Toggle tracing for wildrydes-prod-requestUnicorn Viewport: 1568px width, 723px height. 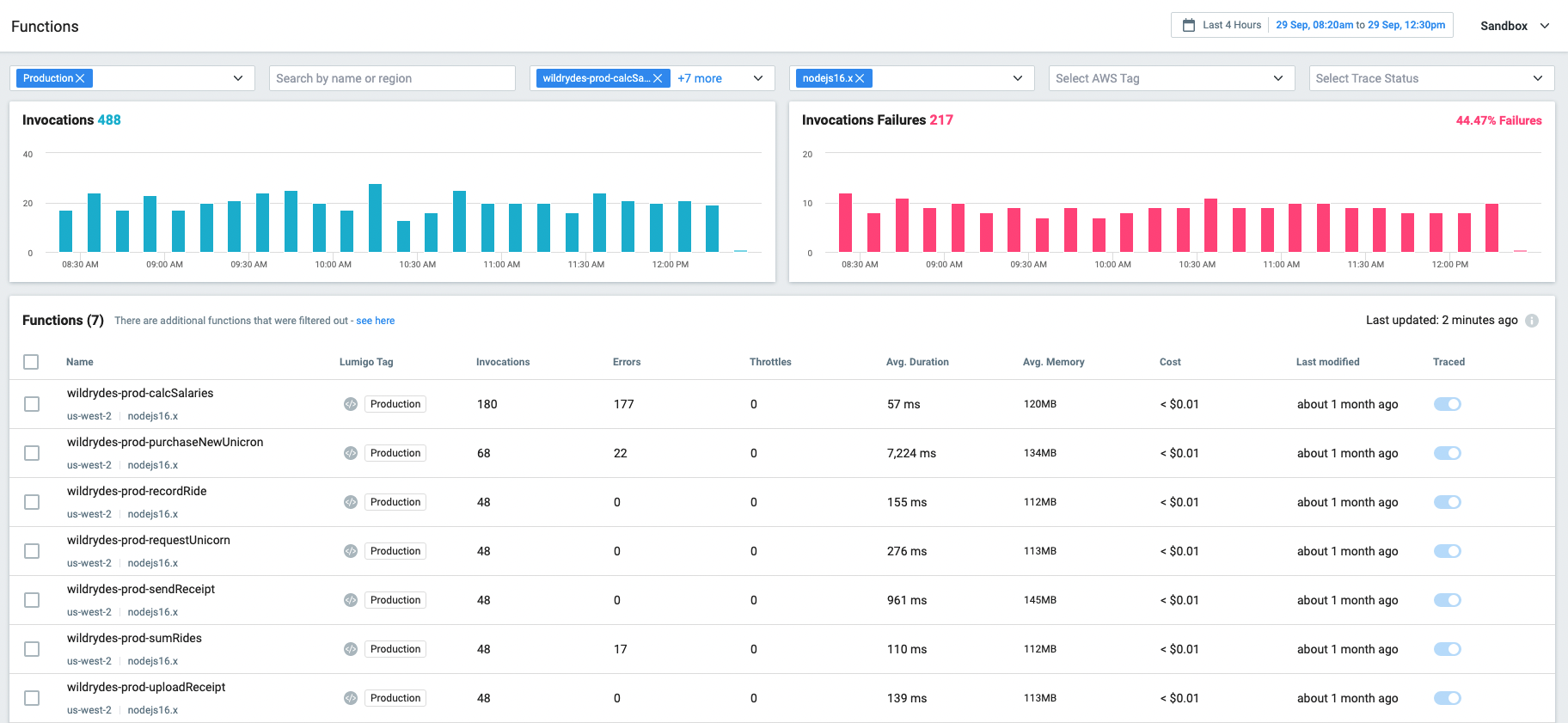[x=1448, y=551]
